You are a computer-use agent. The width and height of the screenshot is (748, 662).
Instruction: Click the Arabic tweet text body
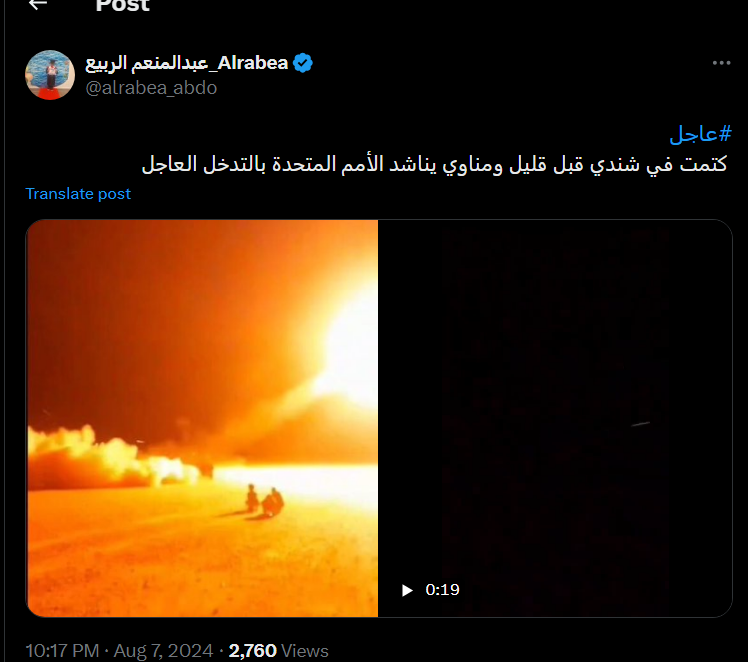tap(434, 164)
